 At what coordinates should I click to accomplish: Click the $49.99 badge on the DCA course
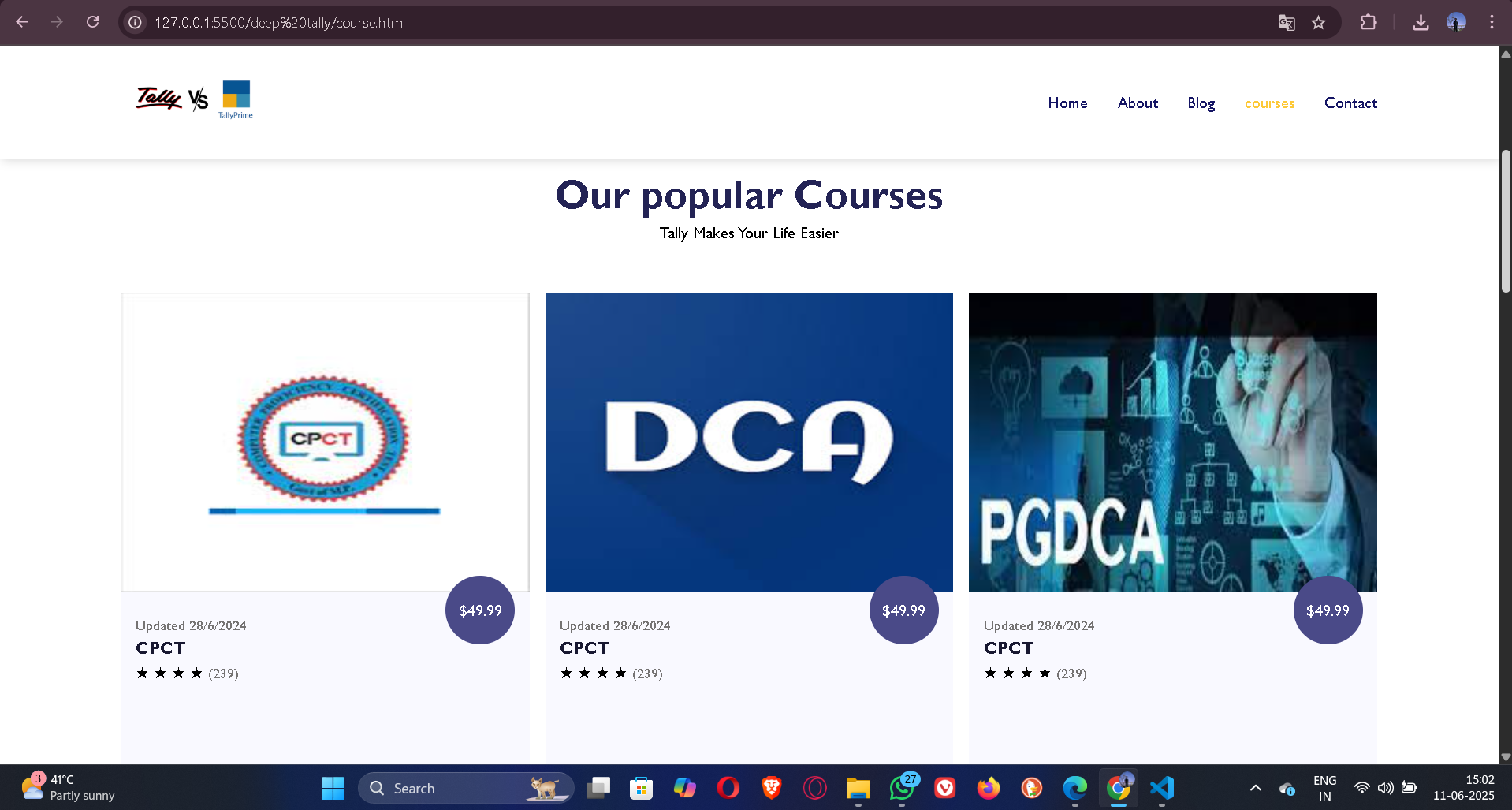click(x=903, y=610)
